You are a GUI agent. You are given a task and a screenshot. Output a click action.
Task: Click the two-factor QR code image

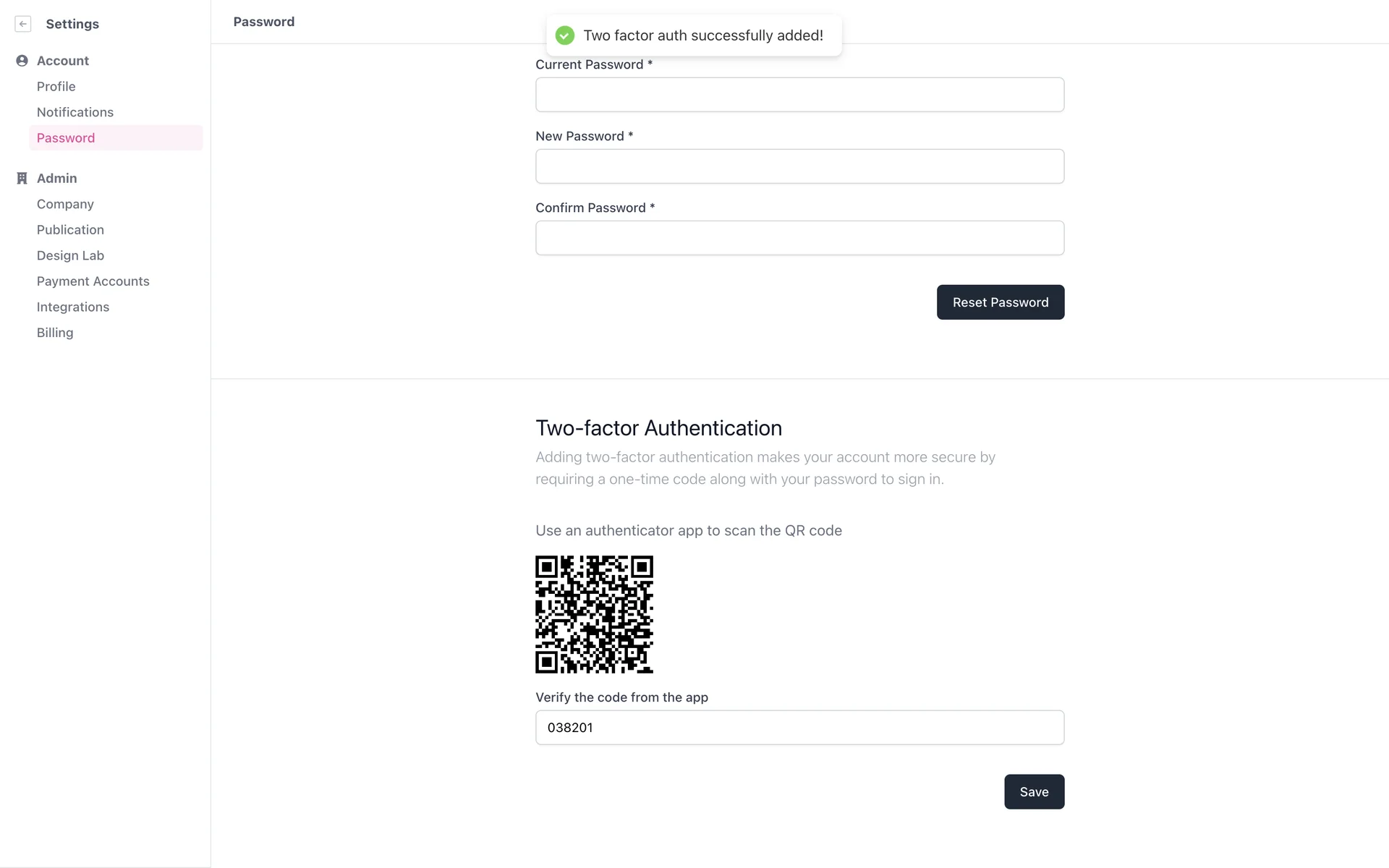coord(594,614)
